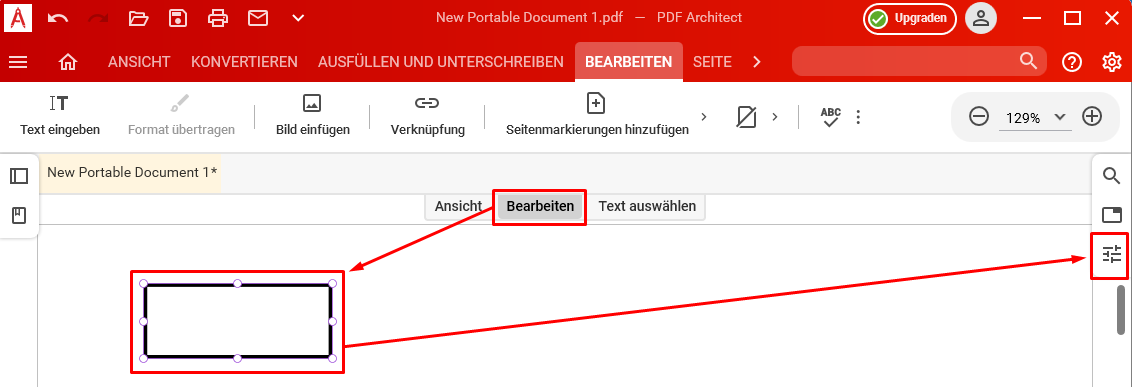
Task: Toggle the Ansicht view mode
Action: [458, 206]
